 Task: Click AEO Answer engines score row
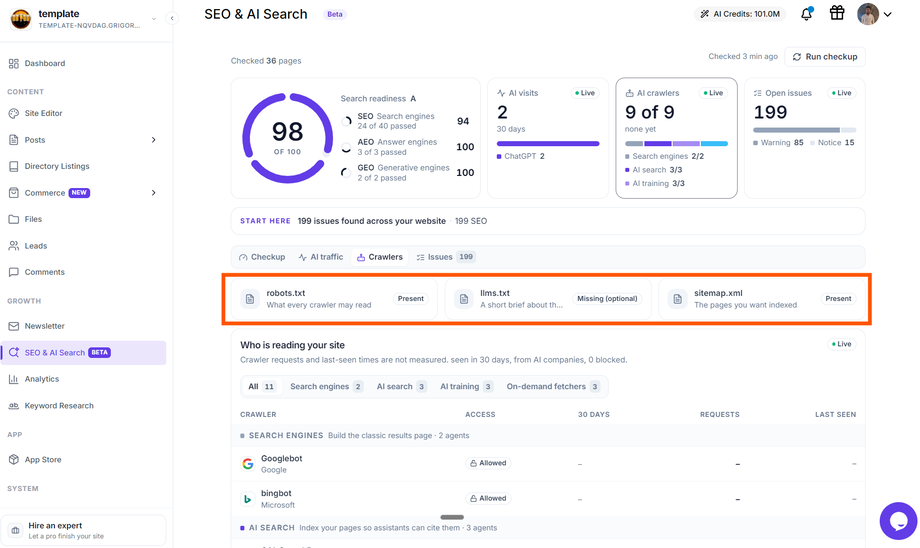[x=406, y=147]
